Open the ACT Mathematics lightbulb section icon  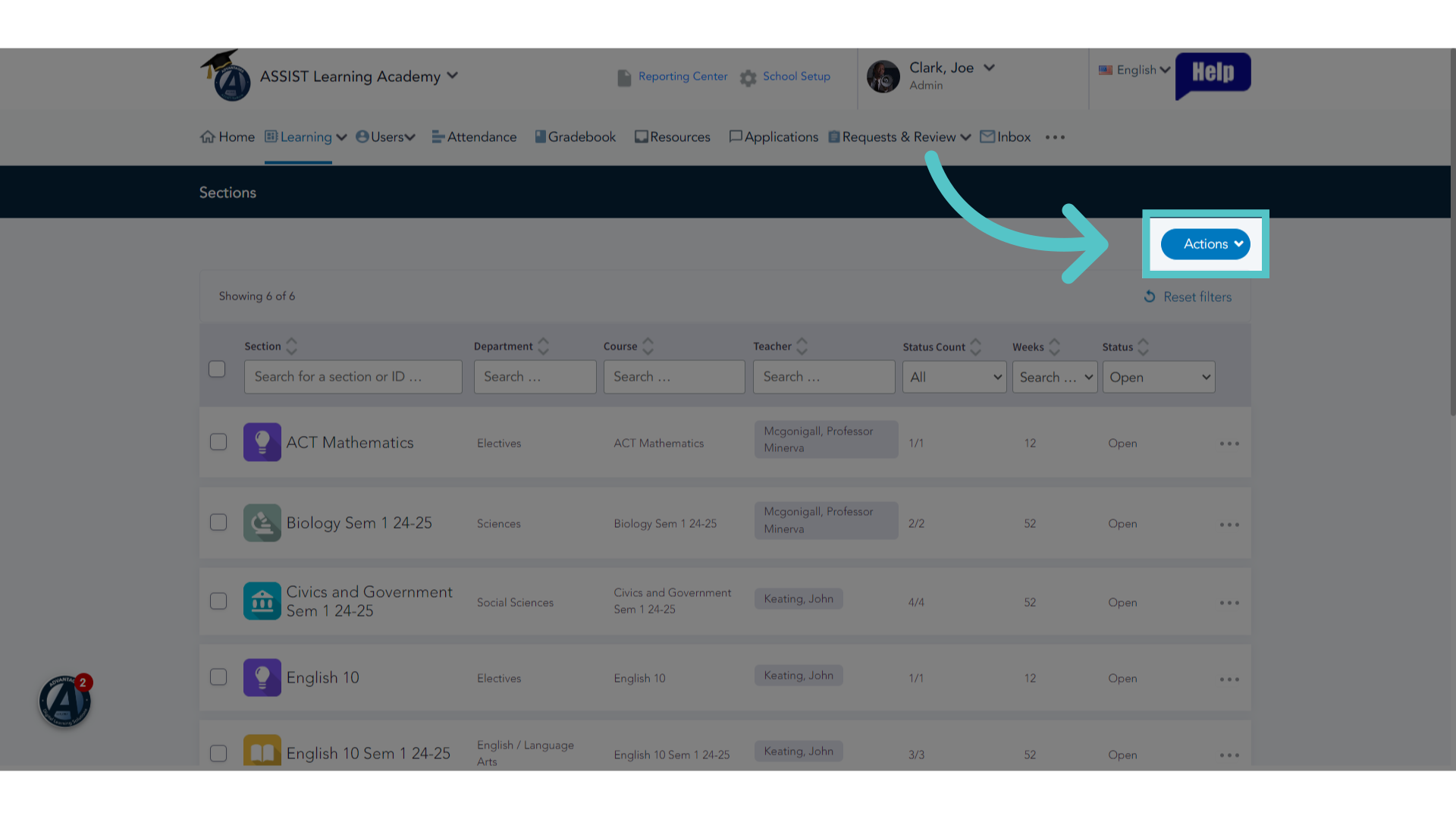(x=262, y=442)
